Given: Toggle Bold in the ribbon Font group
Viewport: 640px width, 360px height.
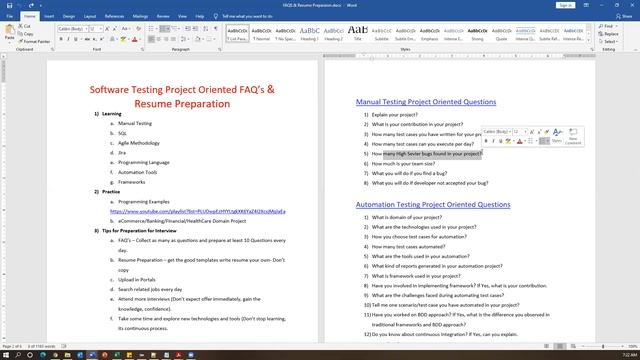Looking at the screenshot, I should click(x=61, y=39).
